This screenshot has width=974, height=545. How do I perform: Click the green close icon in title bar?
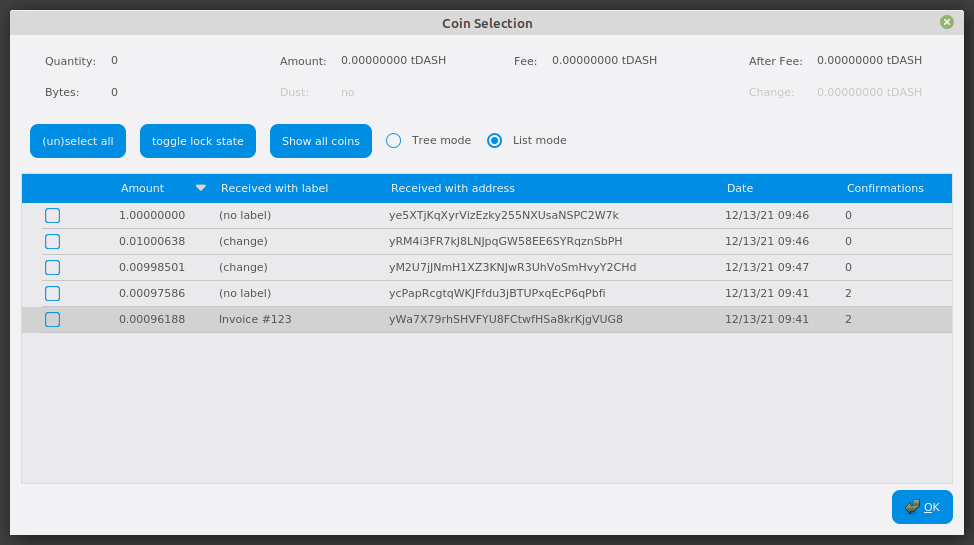coord(946,22)
